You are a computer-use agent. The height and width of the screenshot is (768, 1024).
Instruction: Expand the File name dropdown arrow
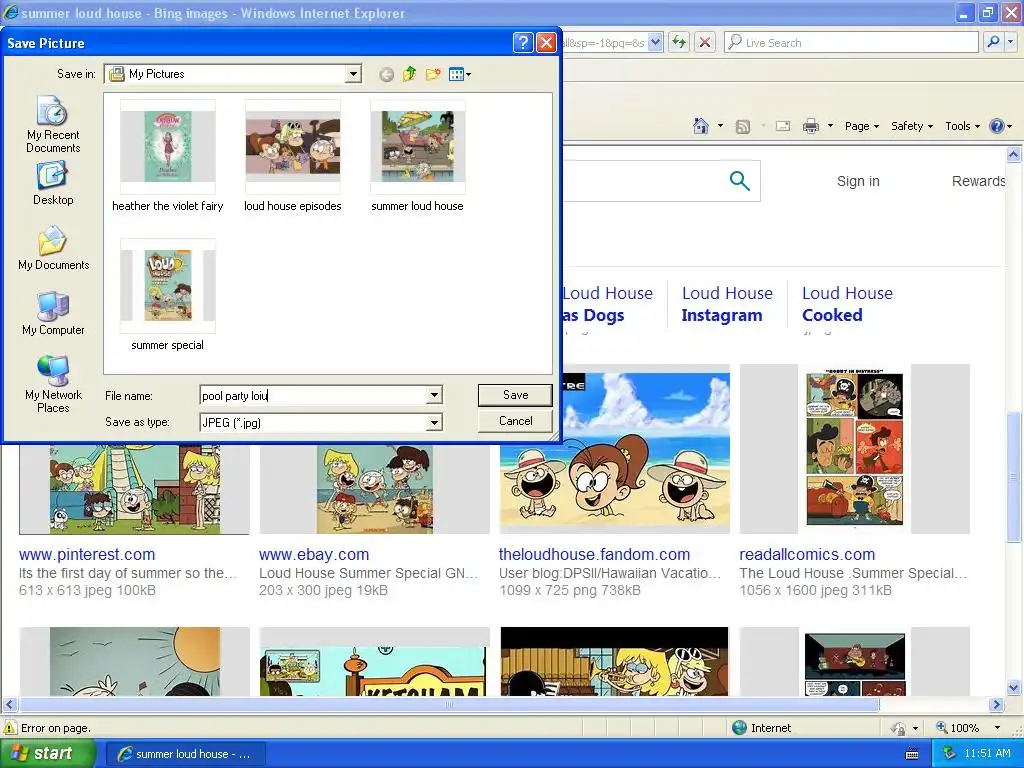click(434, 395)
